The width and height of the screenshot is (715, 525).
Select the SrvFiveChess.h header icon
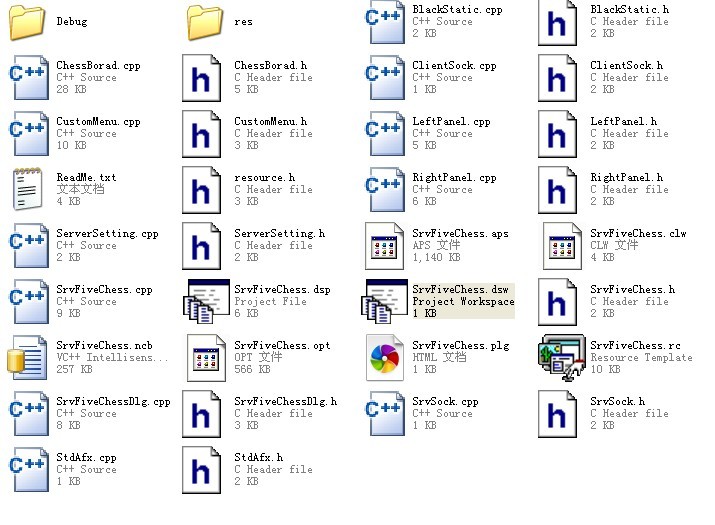click(557, 302)
